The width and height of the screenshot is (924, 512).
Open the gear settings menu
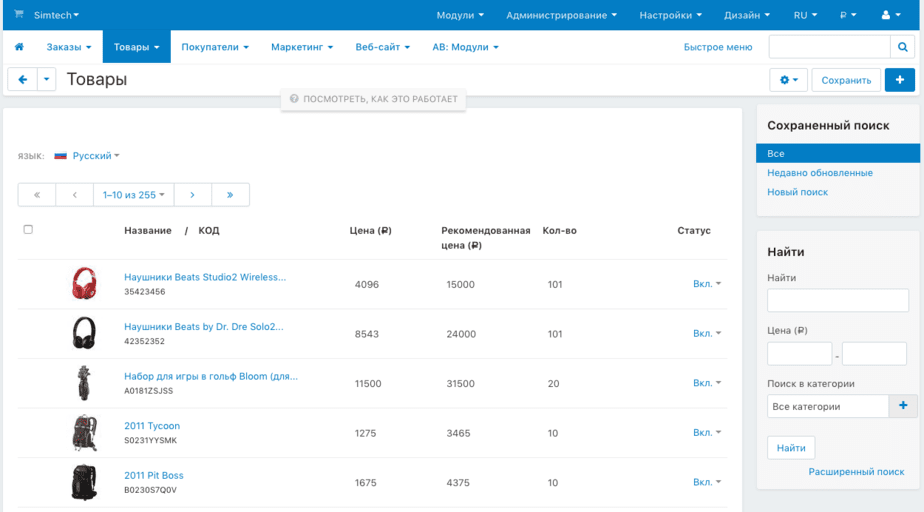[x=788, y=80]
